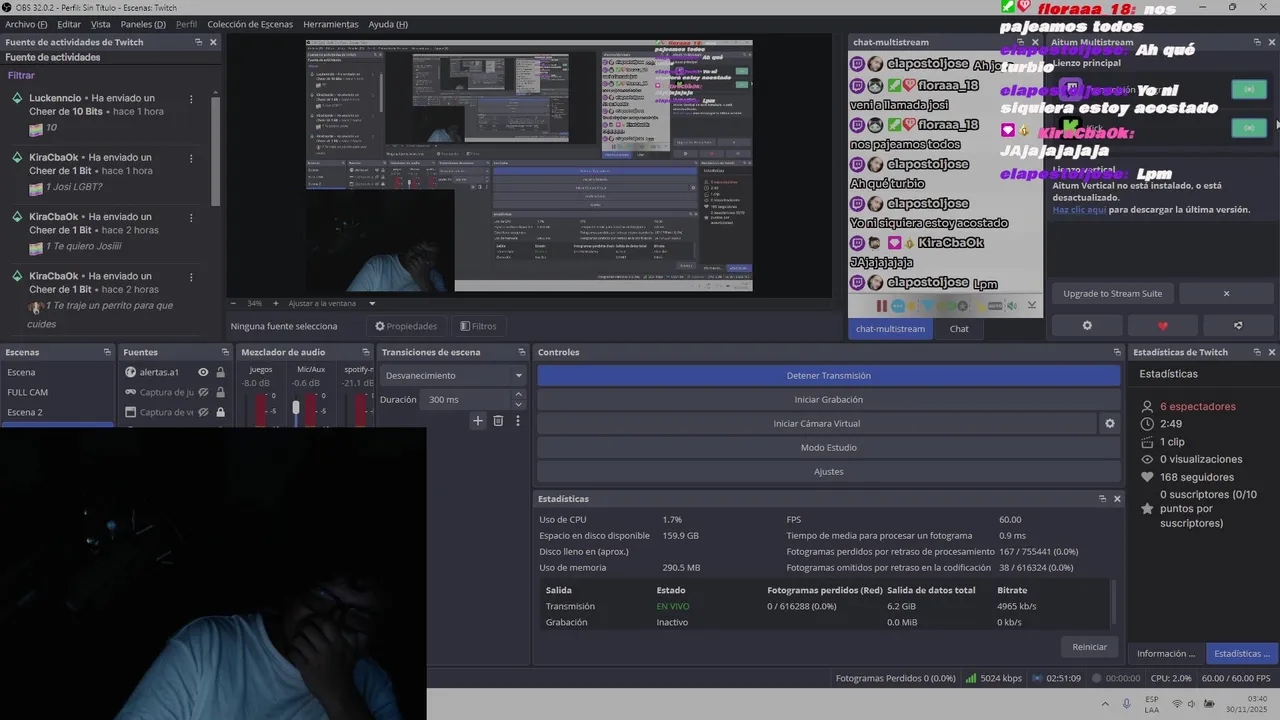Image resolution: width=1280 pixels, height=720 pixels.
Task: Click the Aitum heart donate button
Action: [x=1162, y=325]
